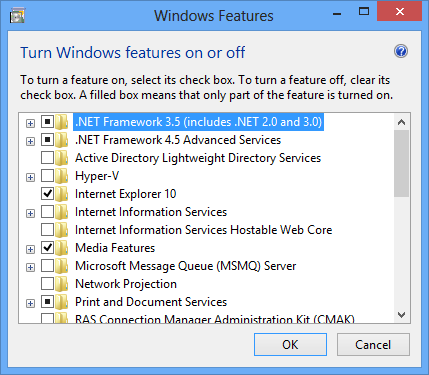Expand the Internet Information Services node

click(x=30, y=213)
